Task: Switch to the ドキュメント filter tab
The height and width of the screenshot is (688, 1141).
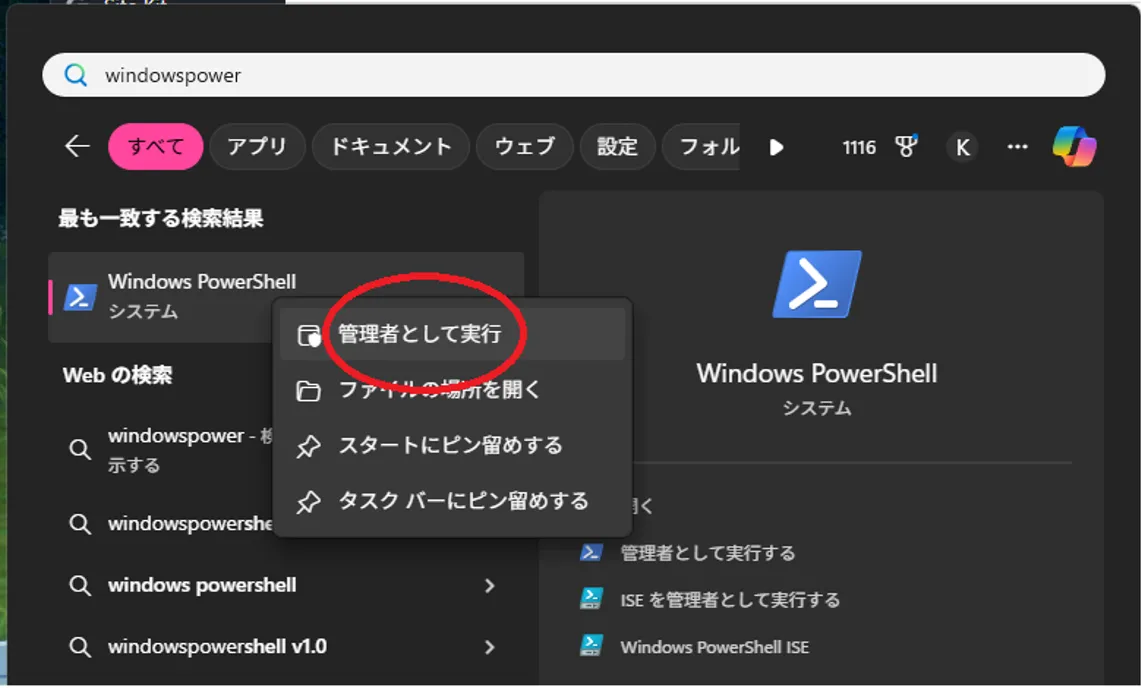Action: pos(391,146)
